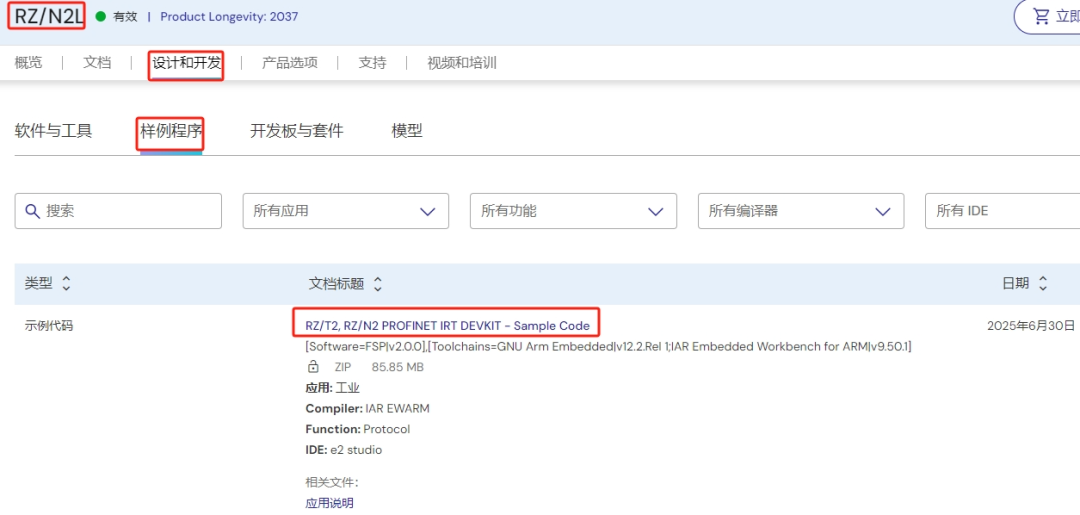Screen dimensions: 1080x515
Task: Sort by 类型 column arrows
Action: pyautogui.click(x=66, y=283)
